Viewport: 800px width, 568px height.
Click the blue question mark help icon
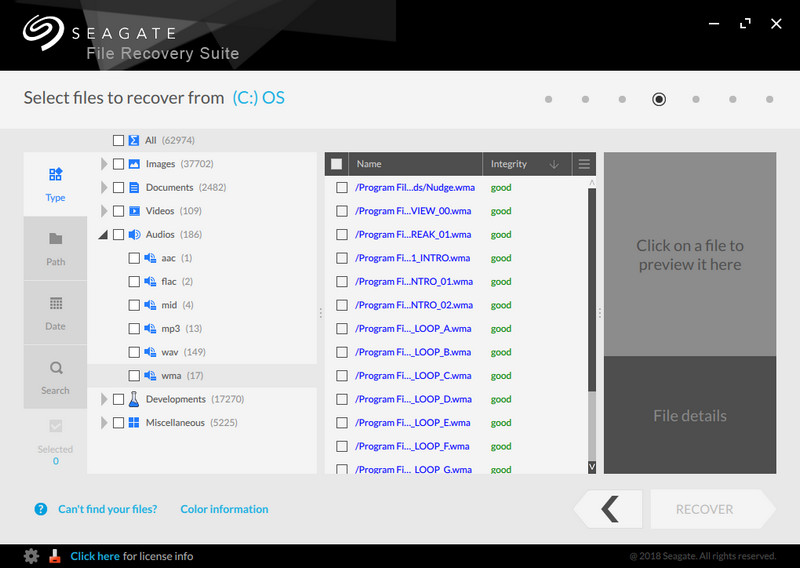click(41, 509)
